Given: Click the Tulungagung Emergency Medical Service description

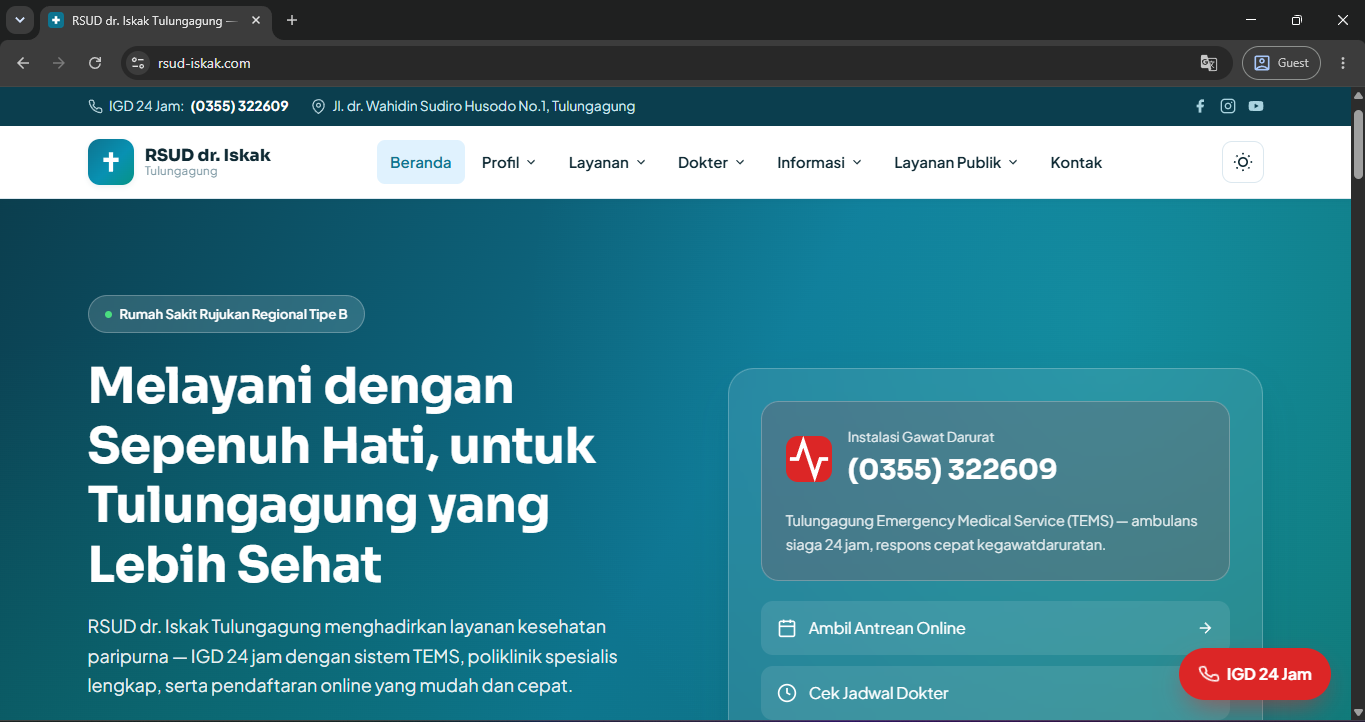Looking at the screenshot, I should [991, 533].
